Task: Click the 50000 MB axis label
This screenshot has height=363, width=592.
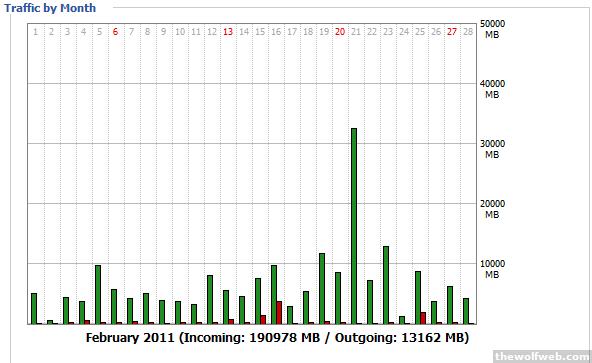Action: click(492, 29)
